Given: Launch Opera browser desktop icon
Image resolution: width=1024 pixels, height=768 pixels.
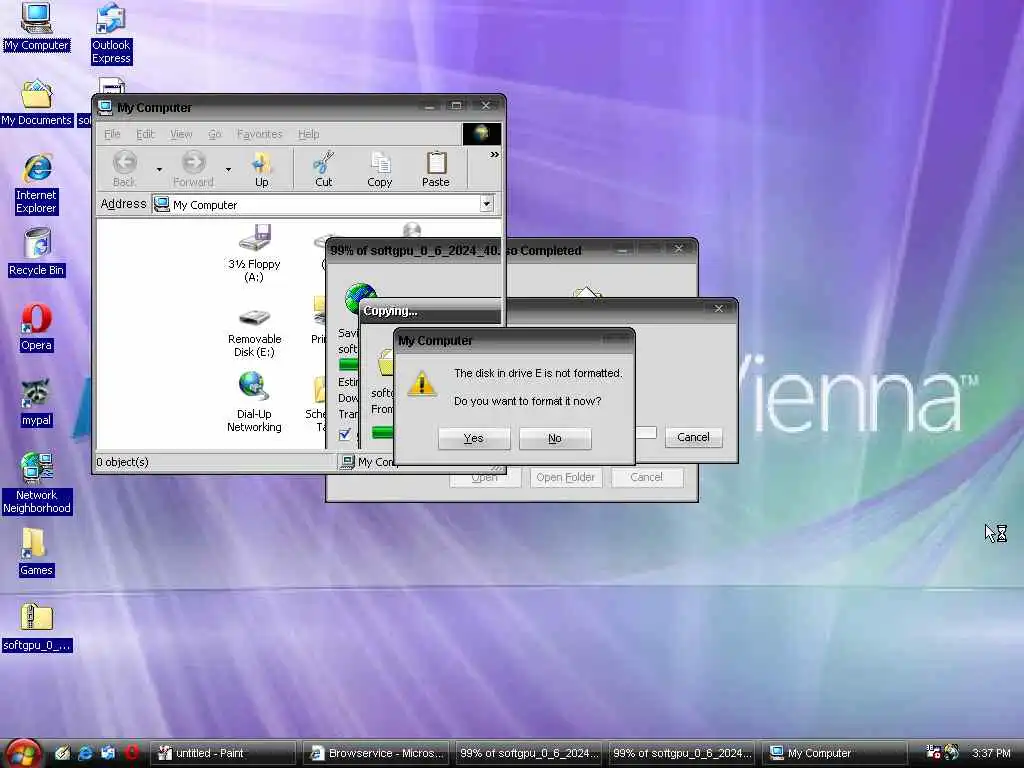Looking at the screenshot, I should [36, 328].
